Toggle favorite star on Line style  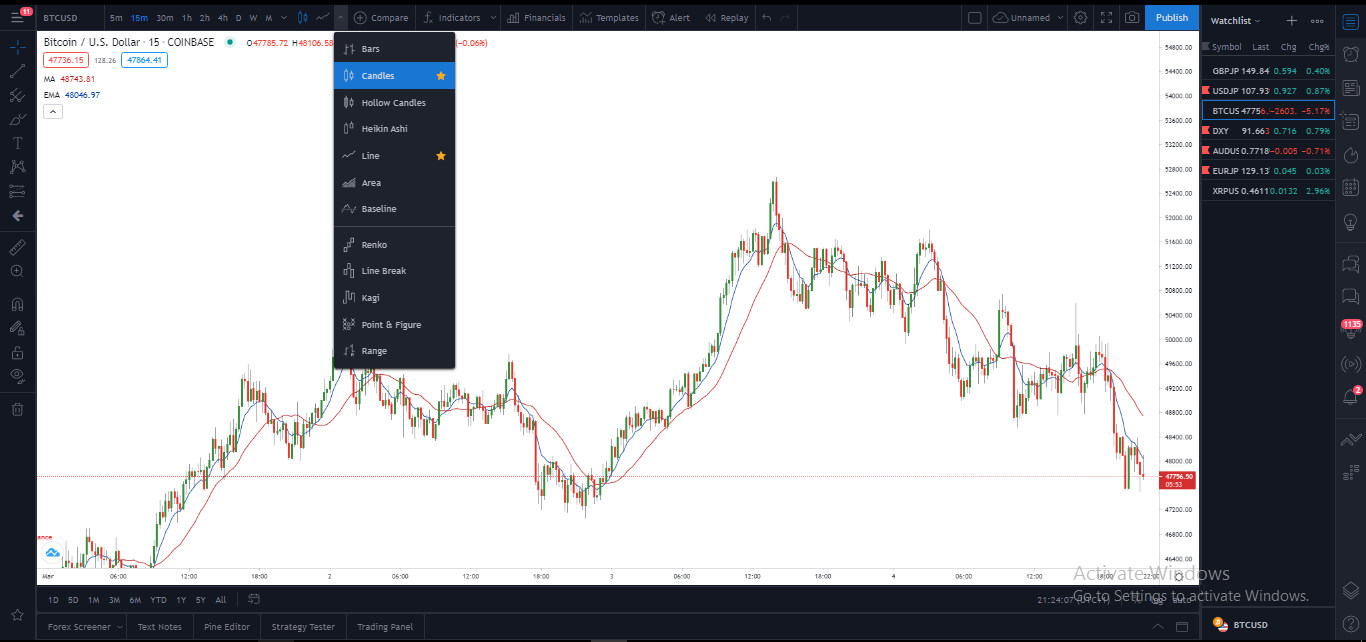[441, 156]
